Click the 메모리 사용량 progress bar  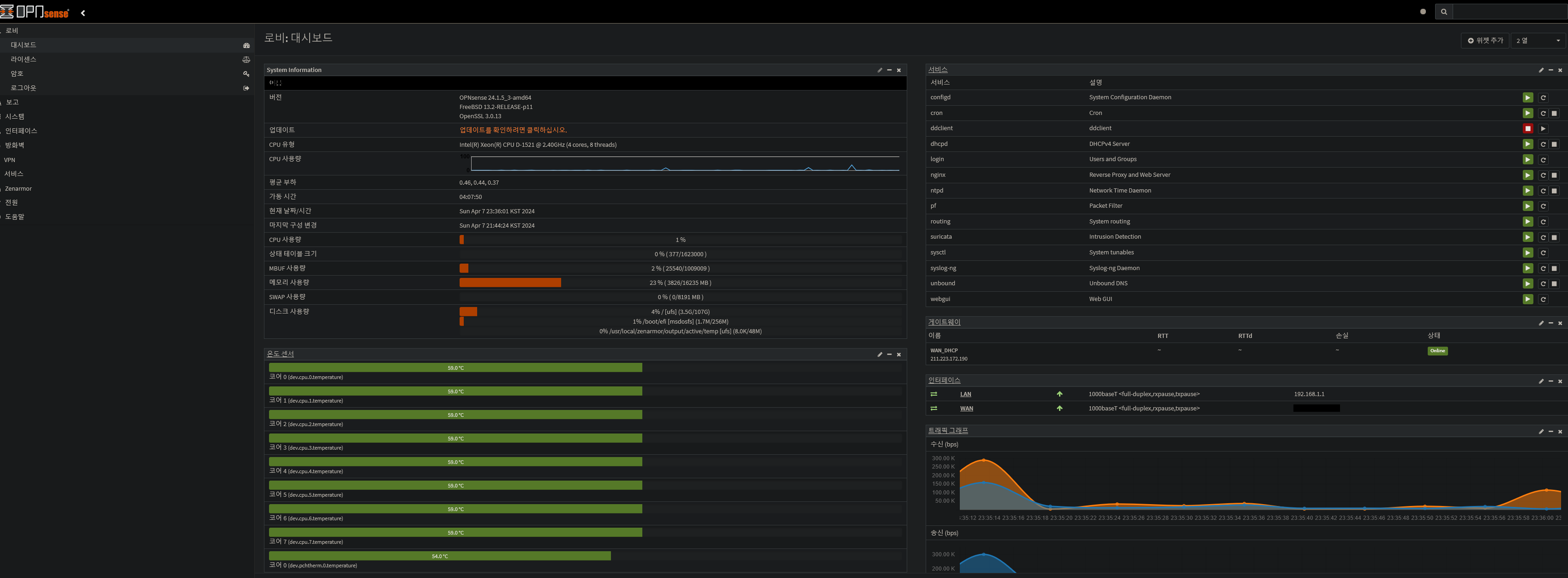[x=680, y=283]
